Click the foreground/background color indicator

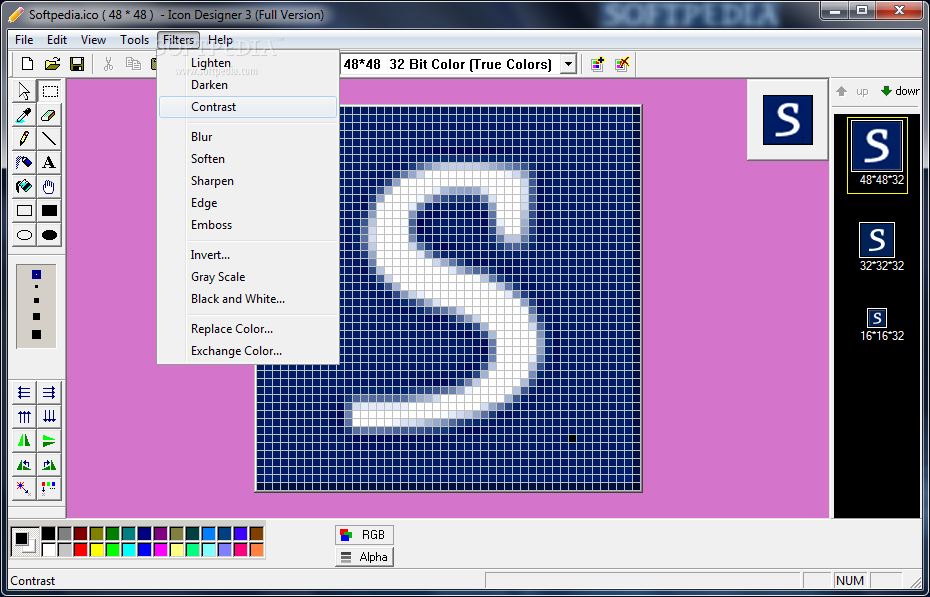[x=24, y=541]
